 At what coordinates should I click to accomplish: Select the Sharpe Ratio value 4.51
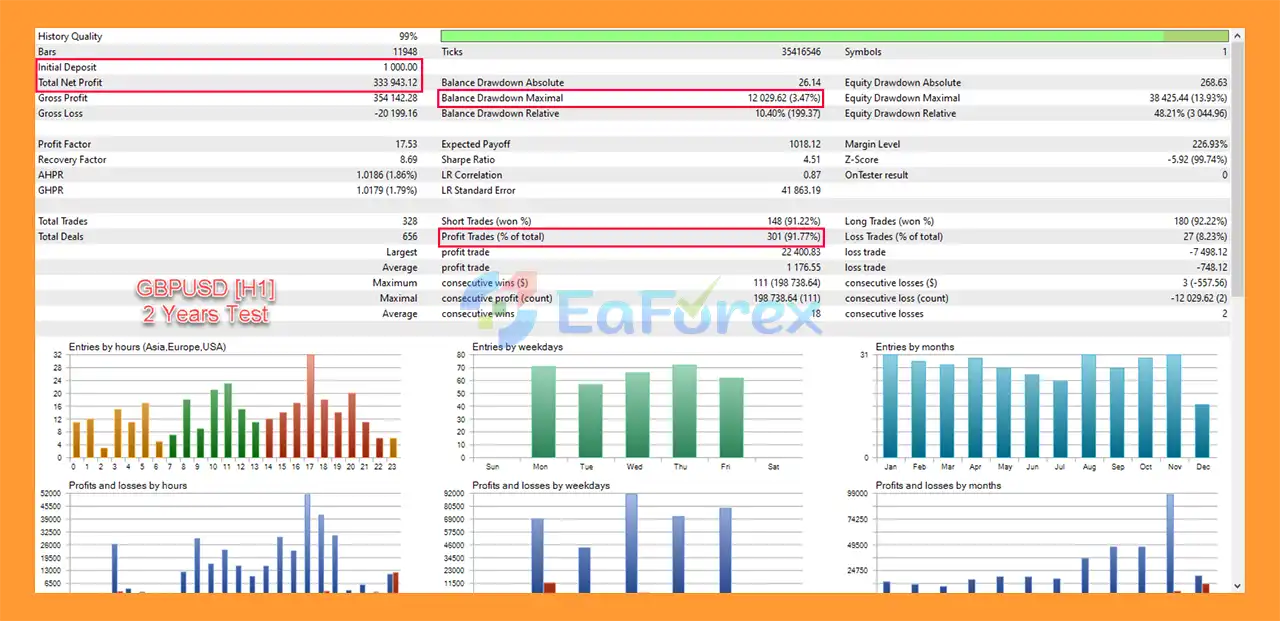tap(811, 160)
